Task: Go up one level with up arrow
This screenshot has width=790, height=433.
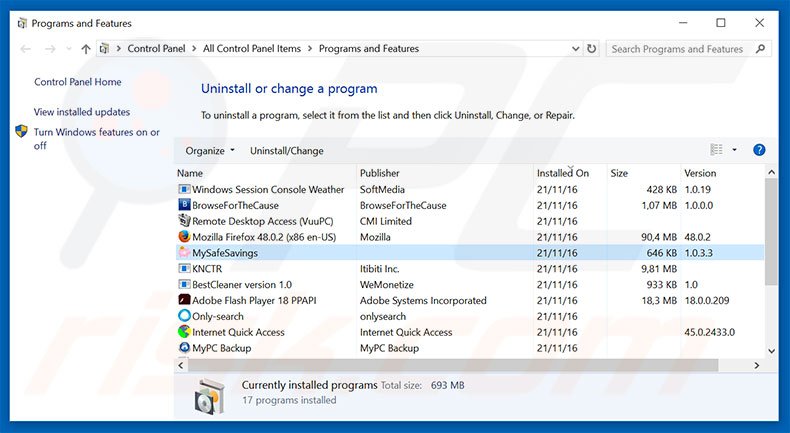Action: (86, 49)
